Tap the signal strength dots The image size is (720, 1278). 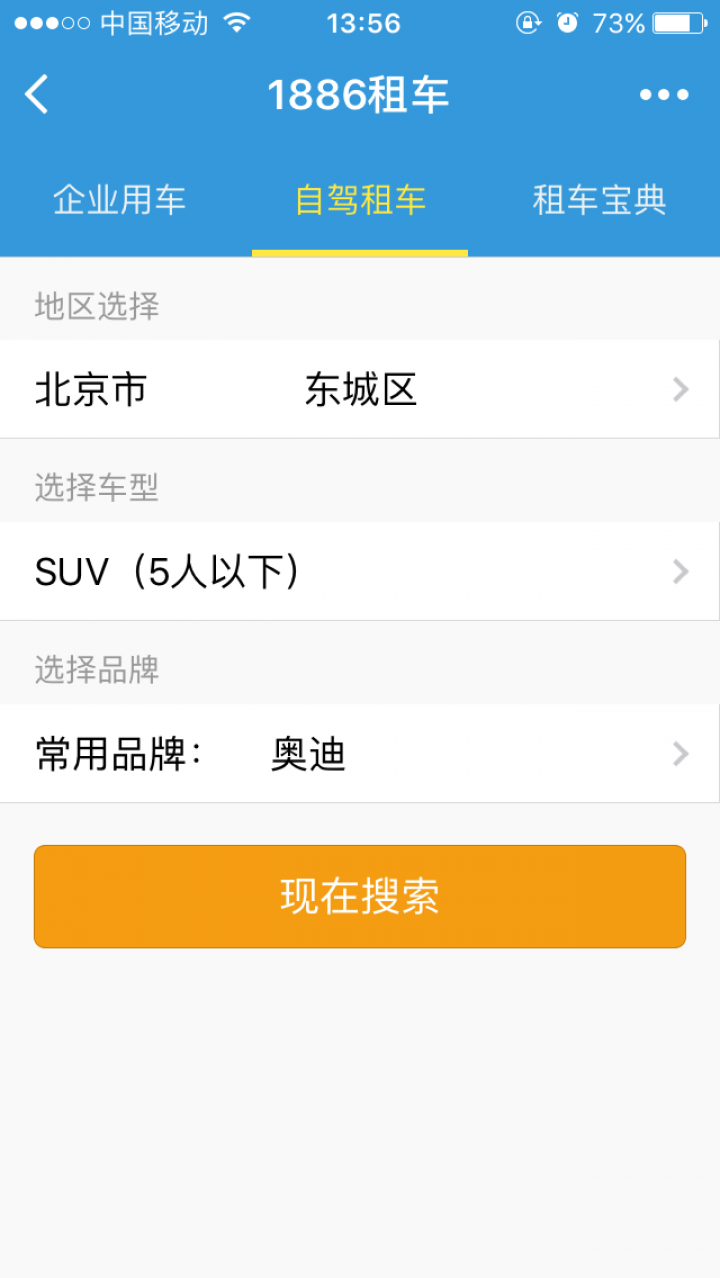coord(52,22)
